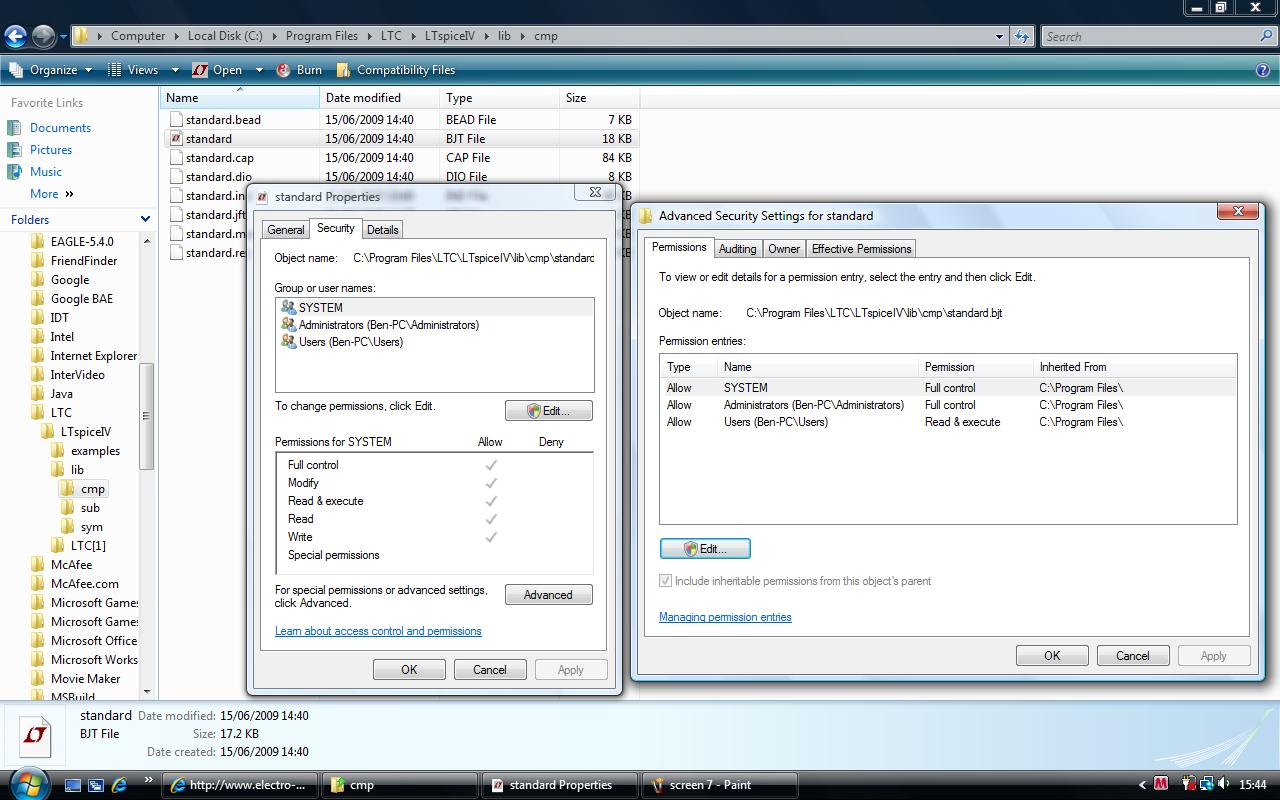The width and height of the screenshot is (1280, 800).
Task: Click the folder tree scroll-down arrow
Action: (x=146, y=691)
